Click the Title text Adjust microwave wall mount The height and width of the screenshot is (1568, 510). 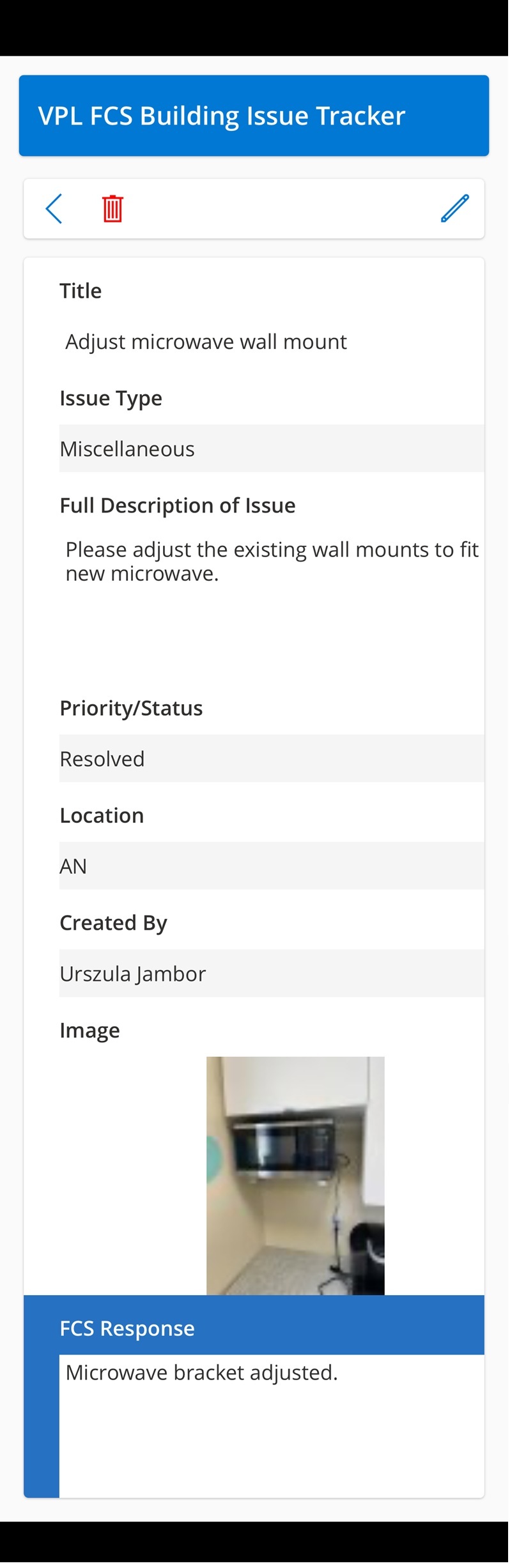click(206, 342)
